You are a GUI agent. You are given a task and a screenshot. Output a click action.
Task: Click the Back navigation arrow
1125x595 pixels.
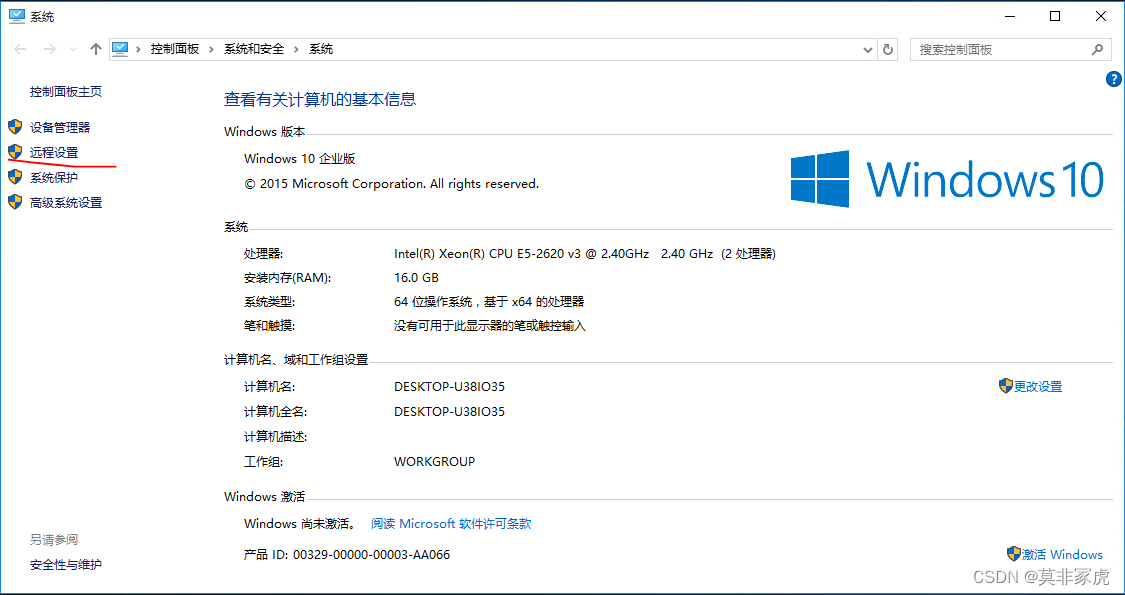20,49
